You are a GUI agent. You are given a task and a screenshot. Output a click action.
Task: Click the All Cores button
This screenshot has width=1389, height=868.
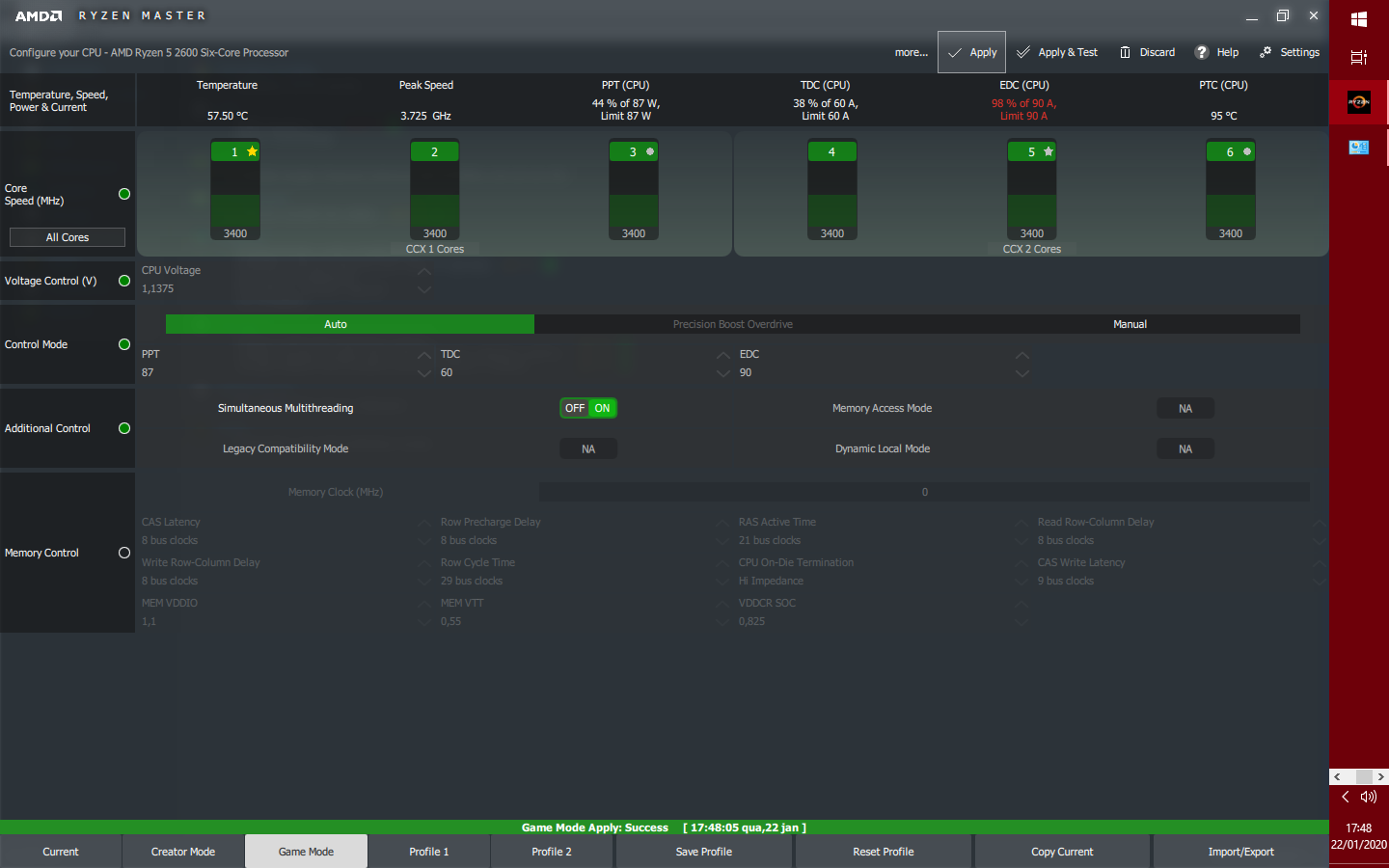point(68,237)
